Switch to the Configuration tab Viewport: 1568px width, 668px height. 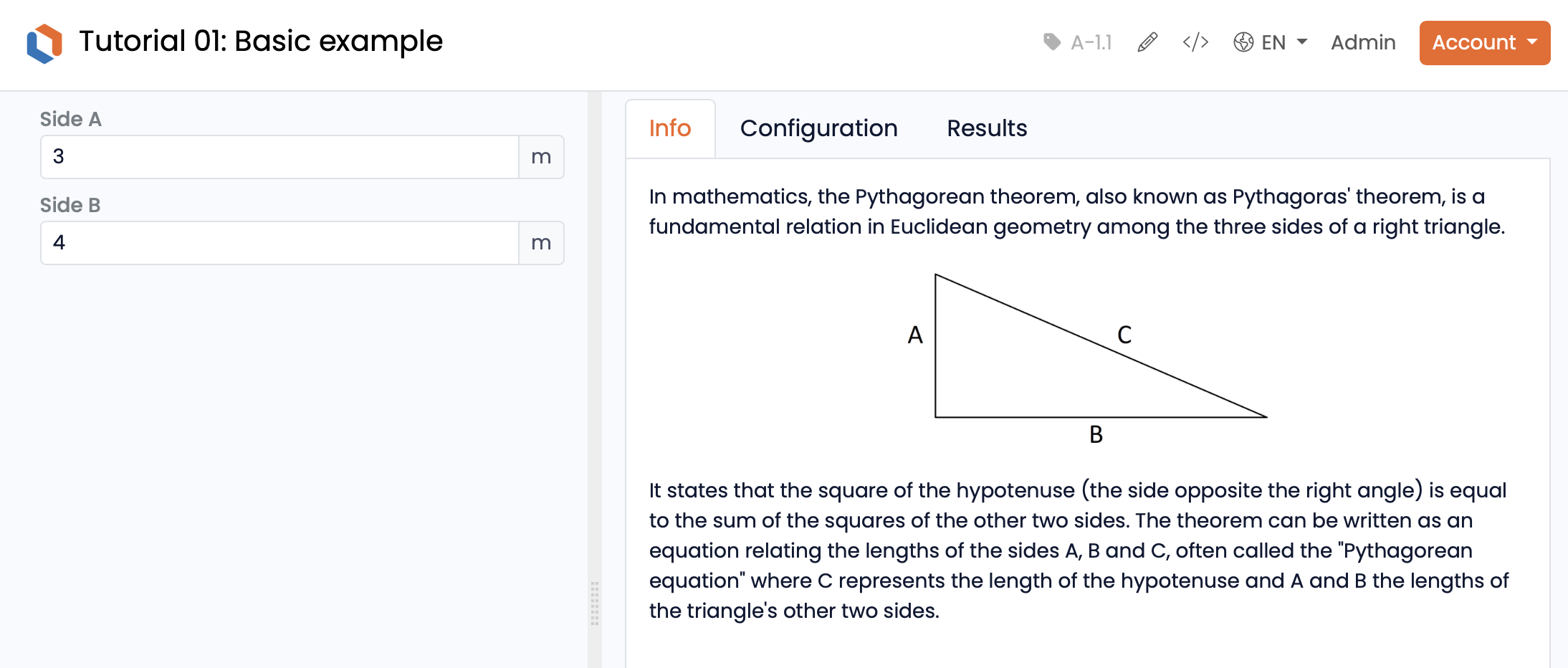click(818, 128)
